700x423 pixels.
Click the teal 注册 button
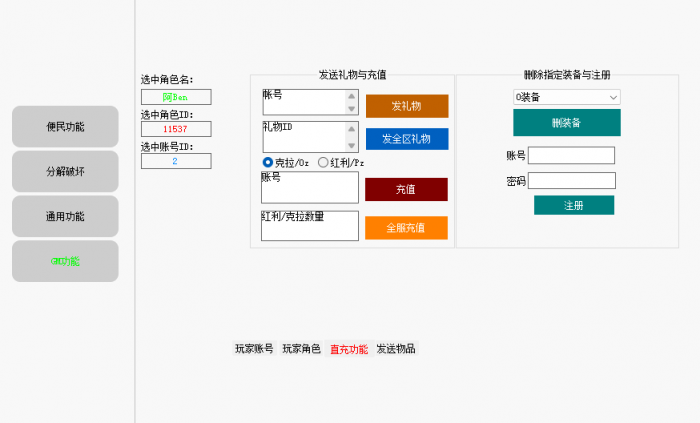point(574,205)
